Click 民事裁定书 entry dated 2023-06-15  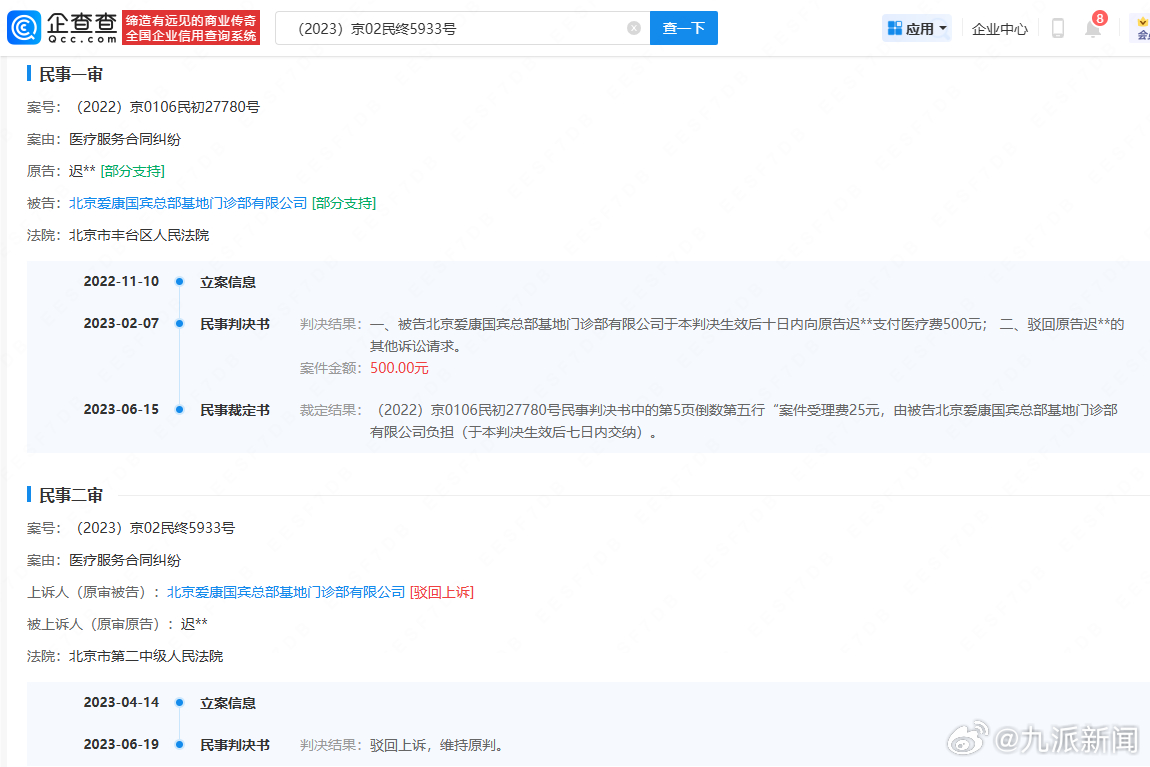tap(235, 410)
